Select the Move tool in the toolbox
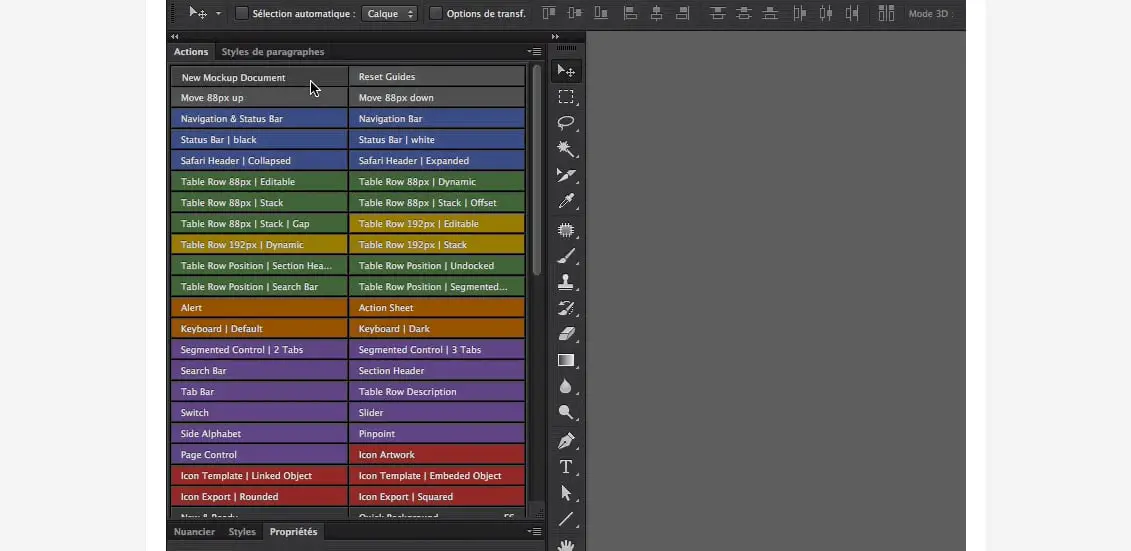Image resolution: width=1131 pixels, height=551 pixels. [x=566, y=71]
